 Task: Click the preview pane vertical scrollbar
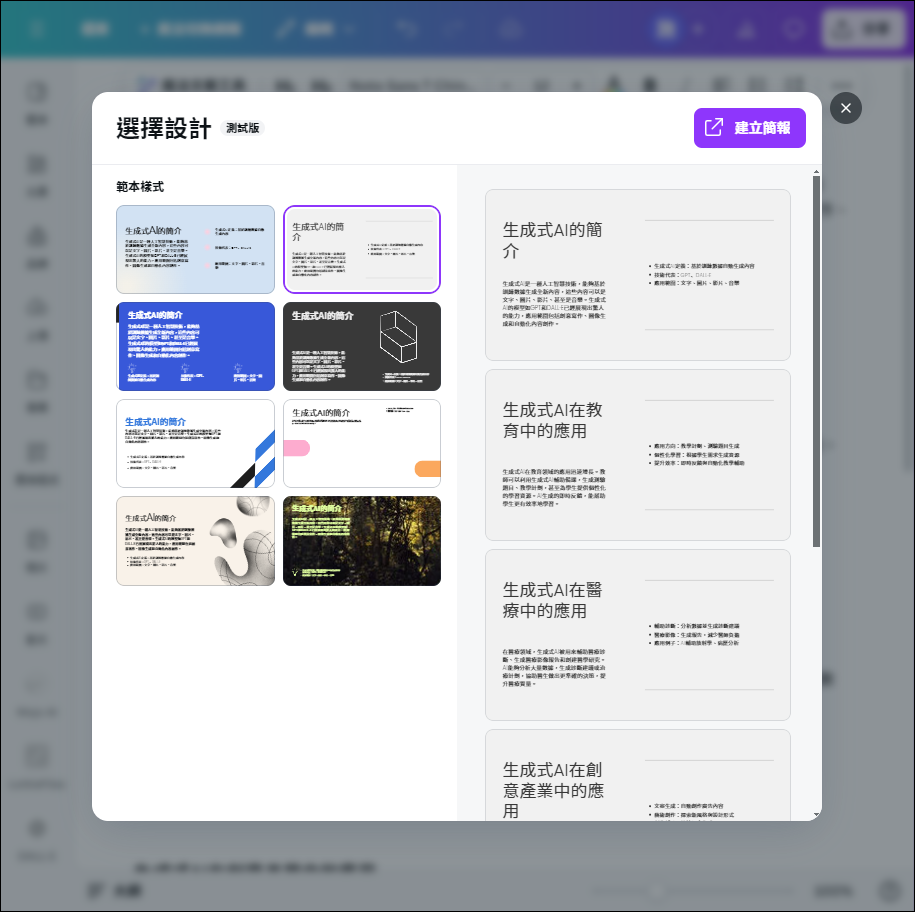[816, 361]
